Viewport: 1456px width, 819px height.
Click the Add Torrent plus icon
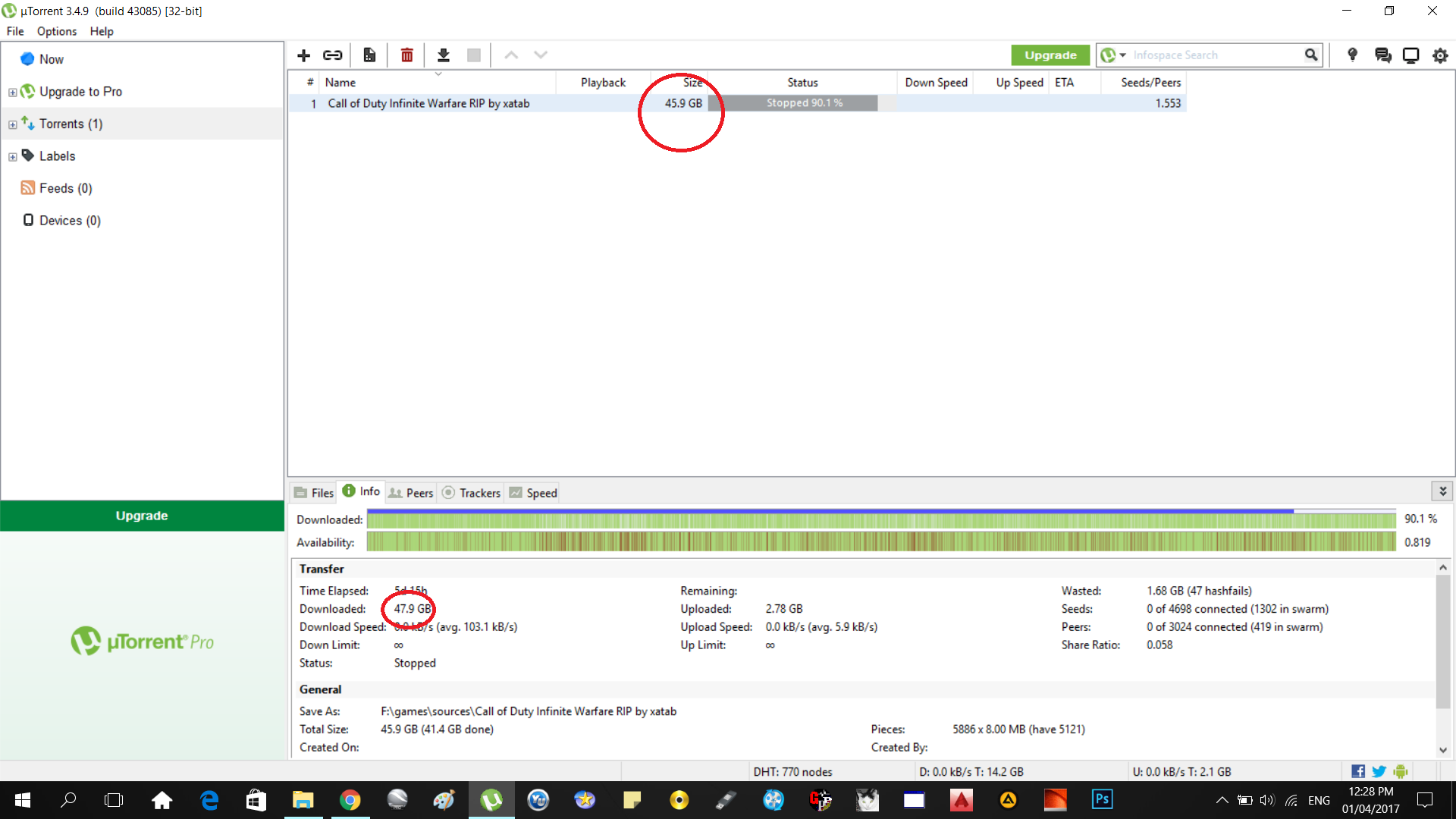303,55
